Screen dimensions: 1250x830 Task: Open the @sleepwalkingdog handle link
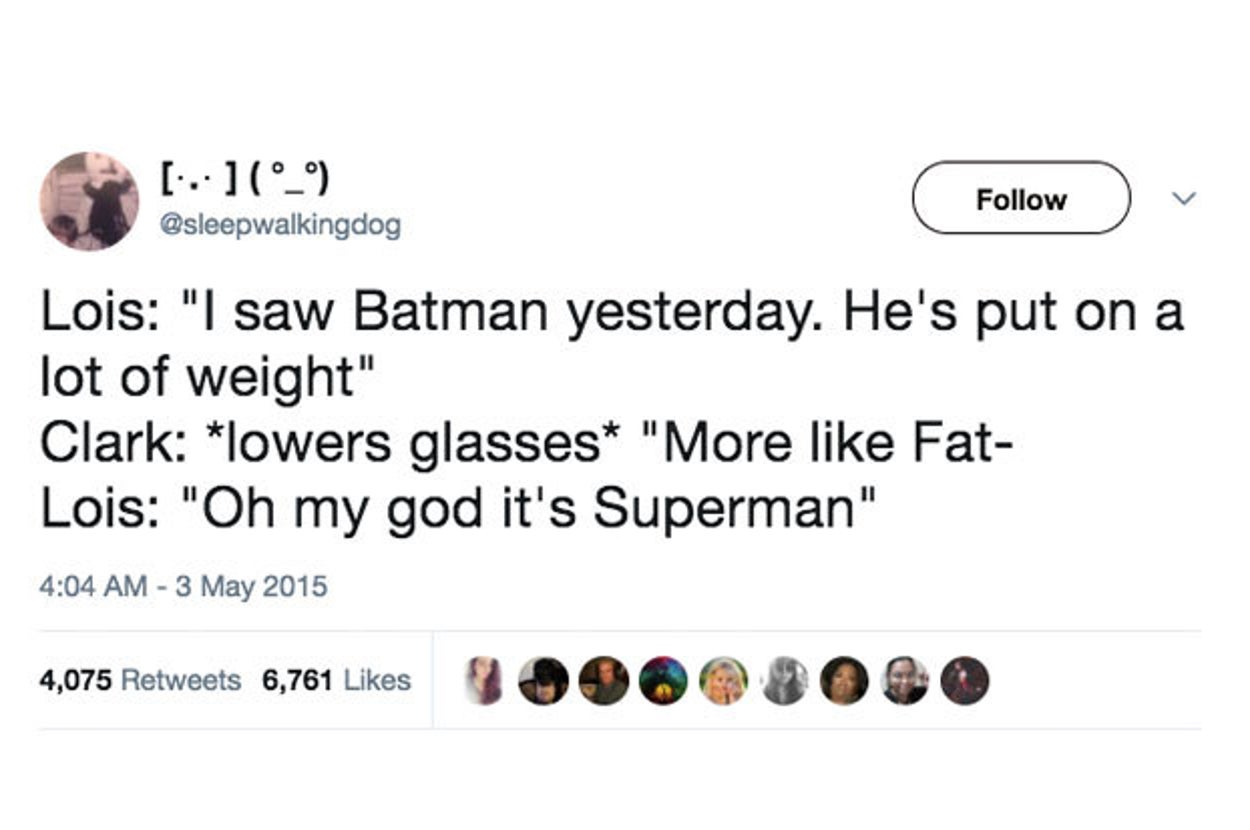click(x=281, y=225)
